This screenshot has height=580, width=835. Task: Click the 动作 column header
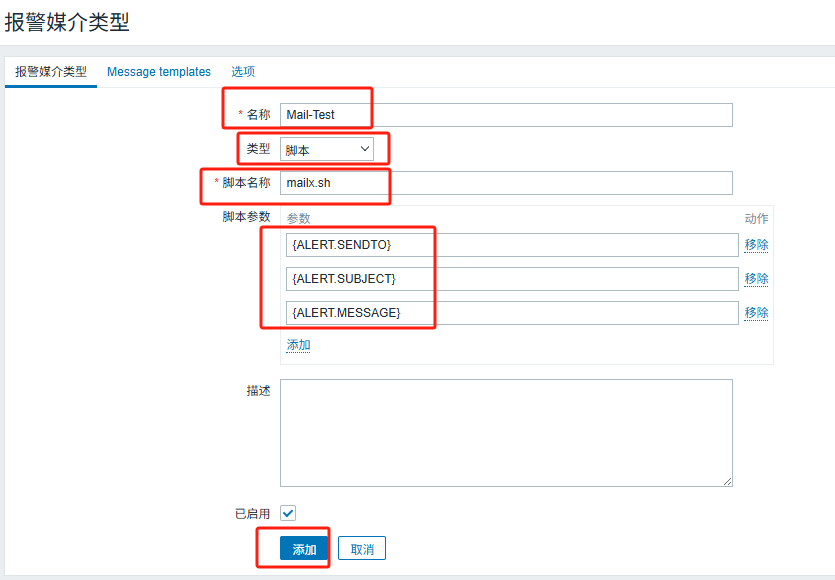click(x=756, y=218)
